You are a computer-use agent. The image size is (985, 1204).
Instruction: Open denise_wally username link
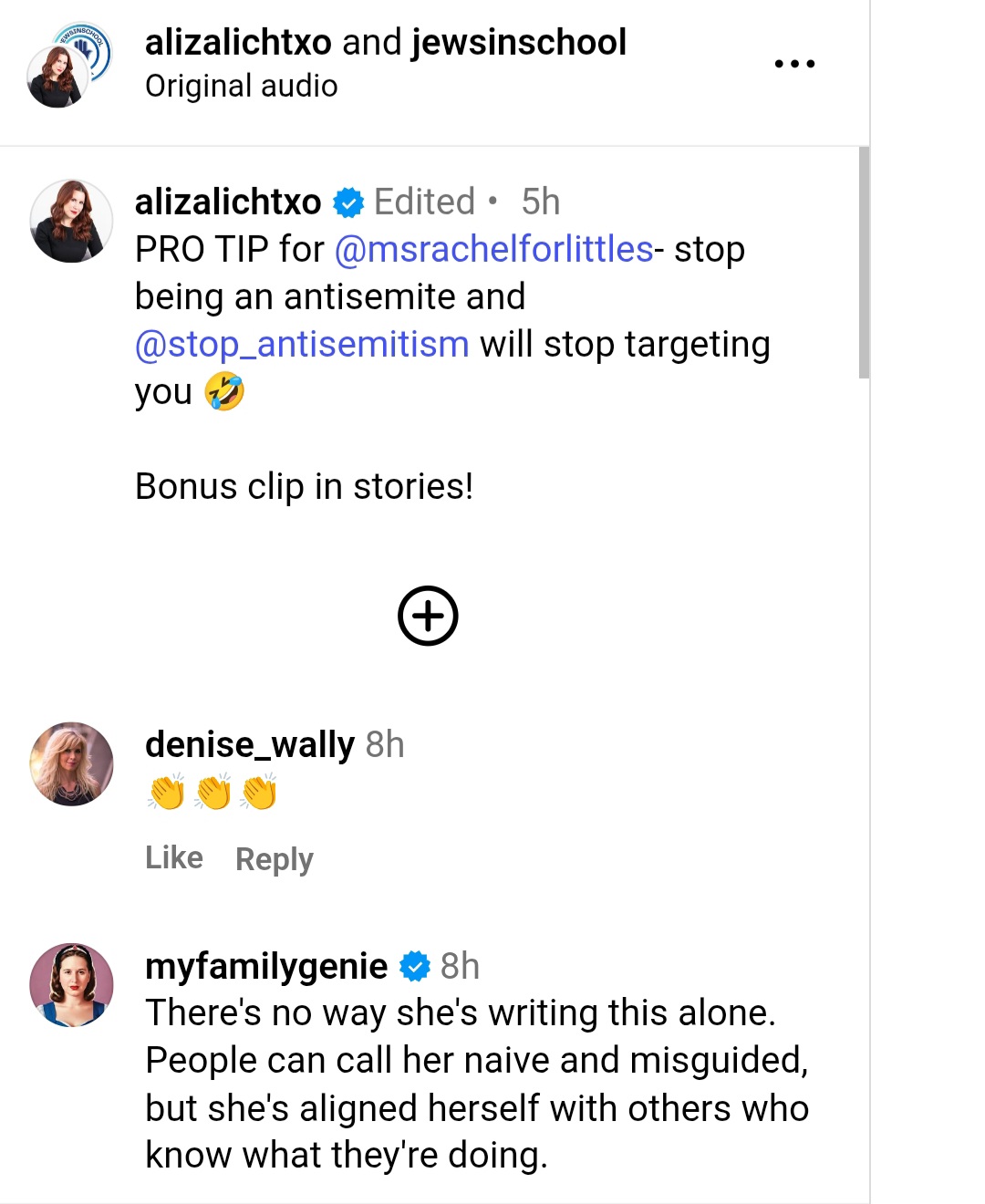pos(250,744)
